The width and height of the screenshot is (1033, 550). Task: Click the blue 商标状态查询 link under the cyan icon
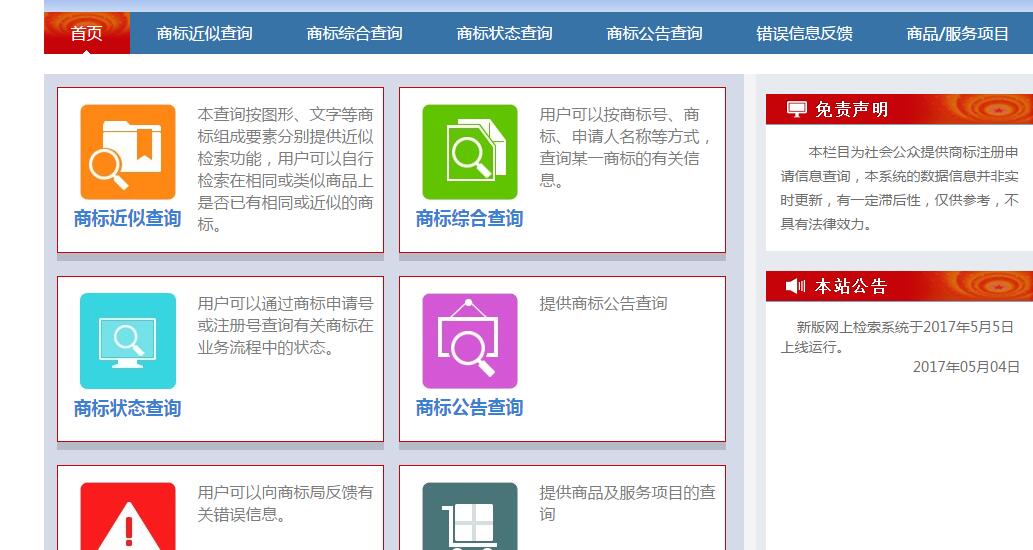click(x=127, y=408)
